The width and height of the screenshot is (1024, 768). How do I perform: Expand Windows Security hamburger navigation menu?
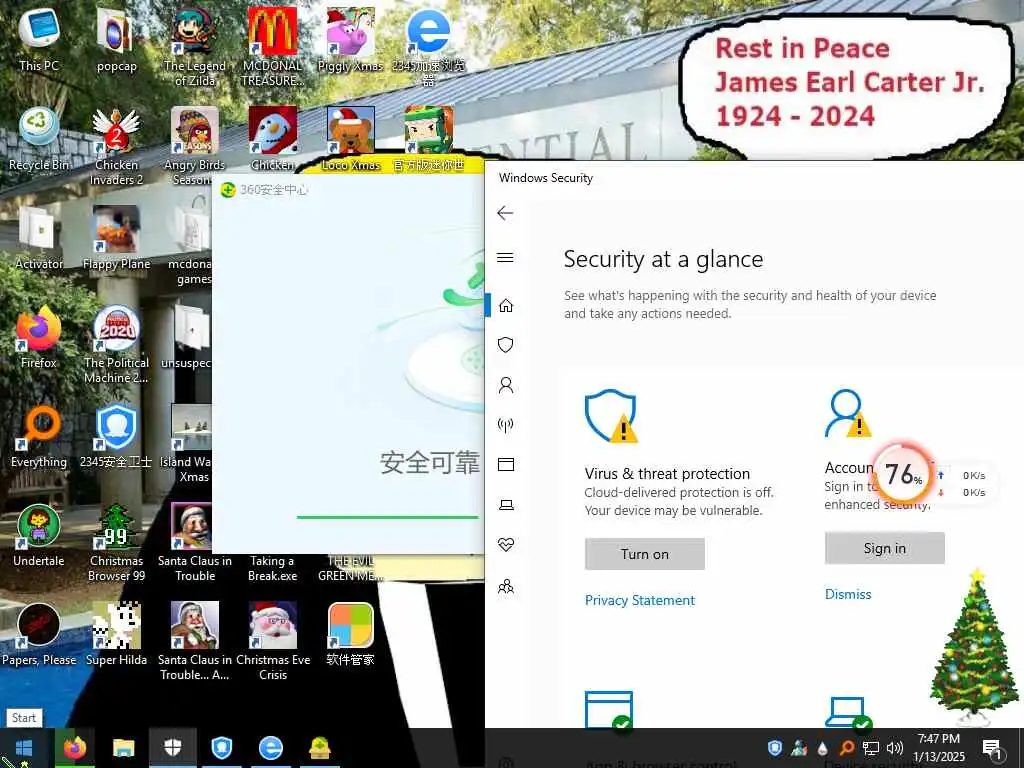point(505,257)
